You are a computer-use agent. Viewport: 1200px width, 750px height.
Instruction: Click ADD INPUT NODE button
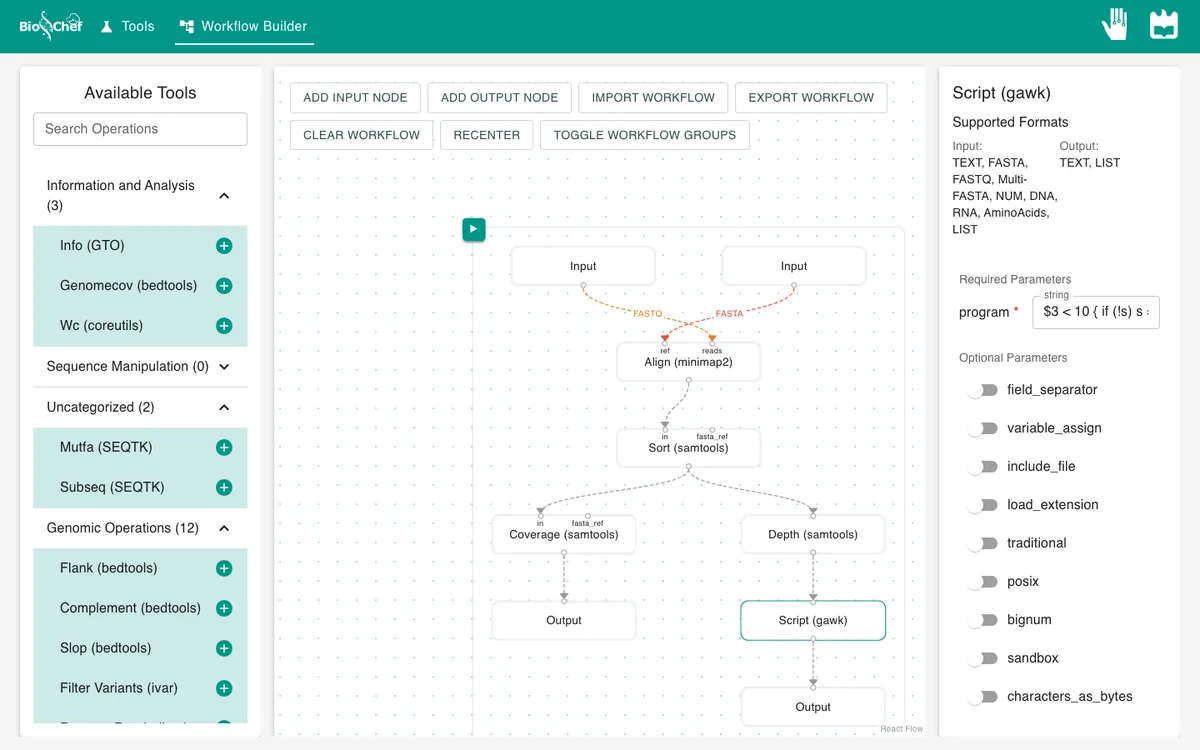pos(355,98)
